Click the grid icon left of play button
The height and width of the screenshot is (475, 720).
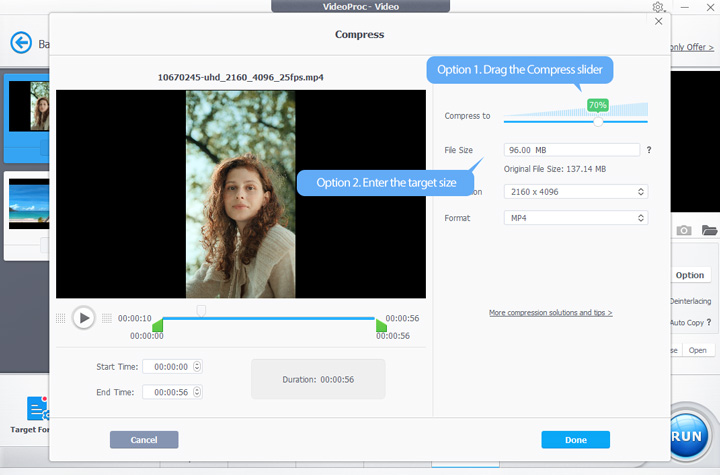coord(61,318)
